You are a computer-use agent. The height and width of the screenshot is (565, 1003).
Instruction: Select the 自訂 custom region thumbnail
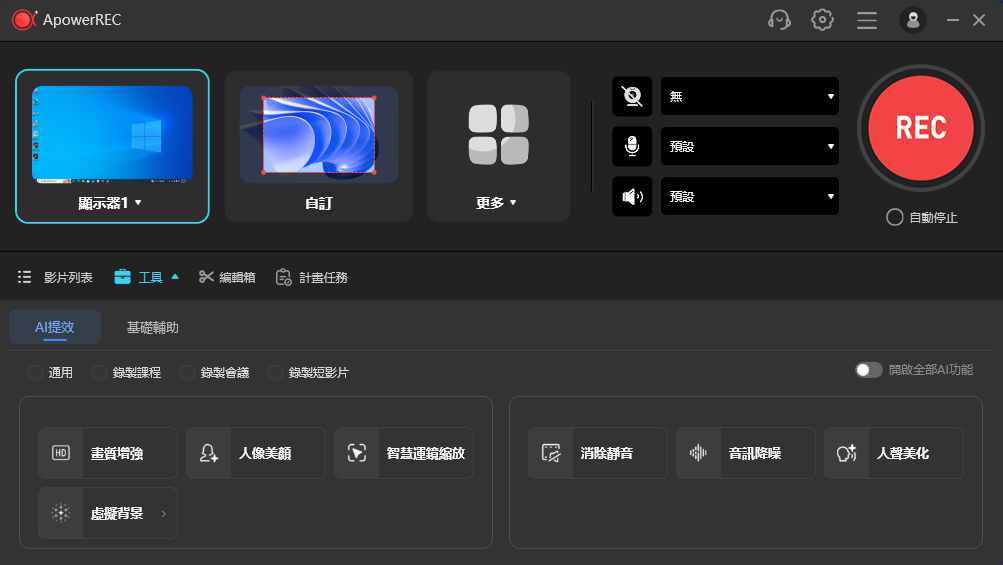pos(319,147)
